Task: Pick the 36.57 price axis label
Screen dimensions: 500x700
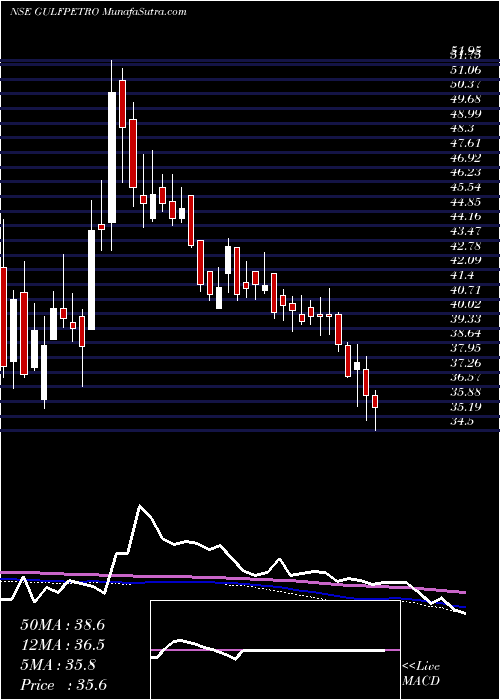Action: [466, 379]
